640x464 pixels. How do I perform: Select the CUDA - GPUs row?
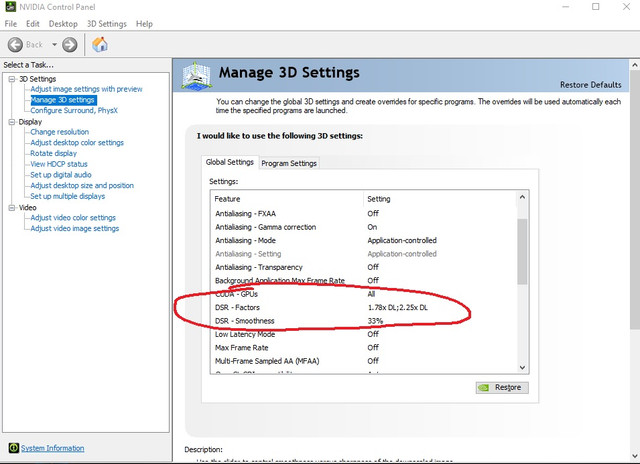click(364, 294)
